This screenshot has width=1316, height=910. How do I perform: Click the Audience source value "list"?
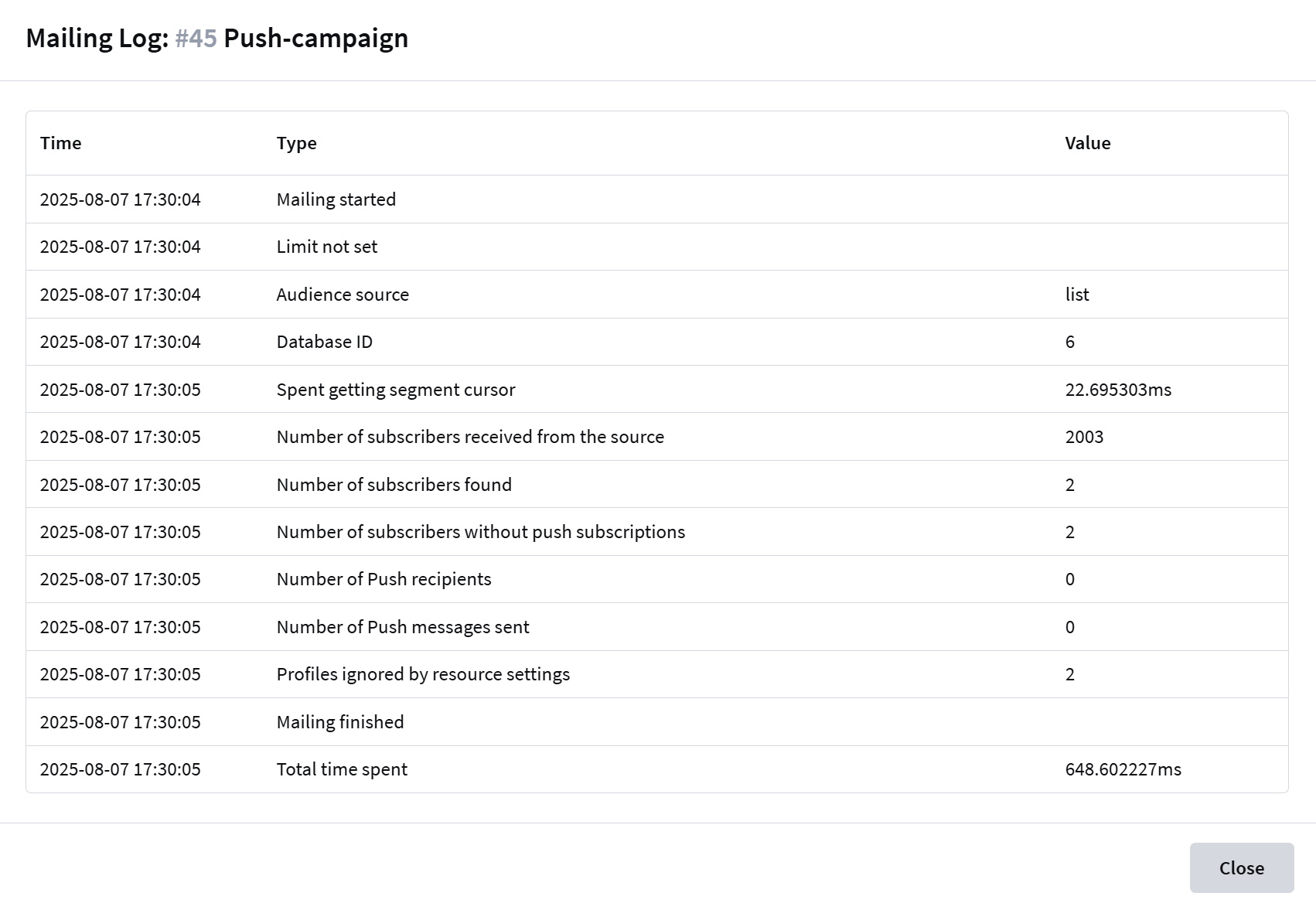tap(1076, 295)
